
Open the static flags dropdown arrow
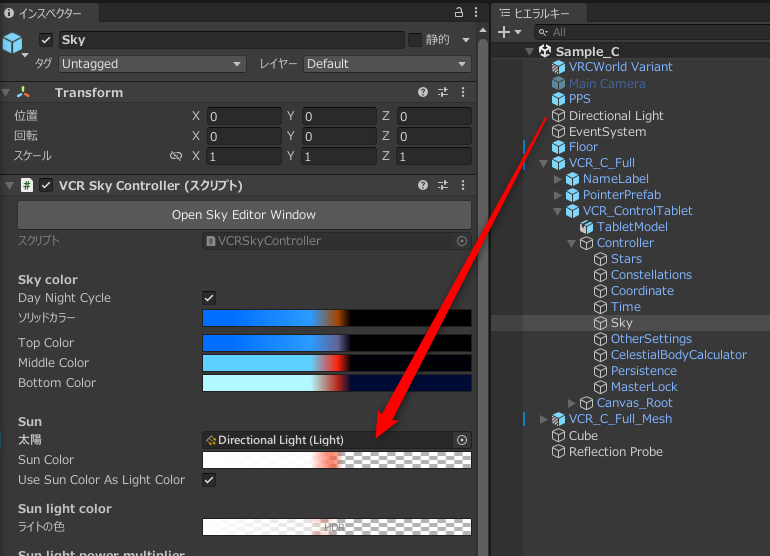coord(466,40)
